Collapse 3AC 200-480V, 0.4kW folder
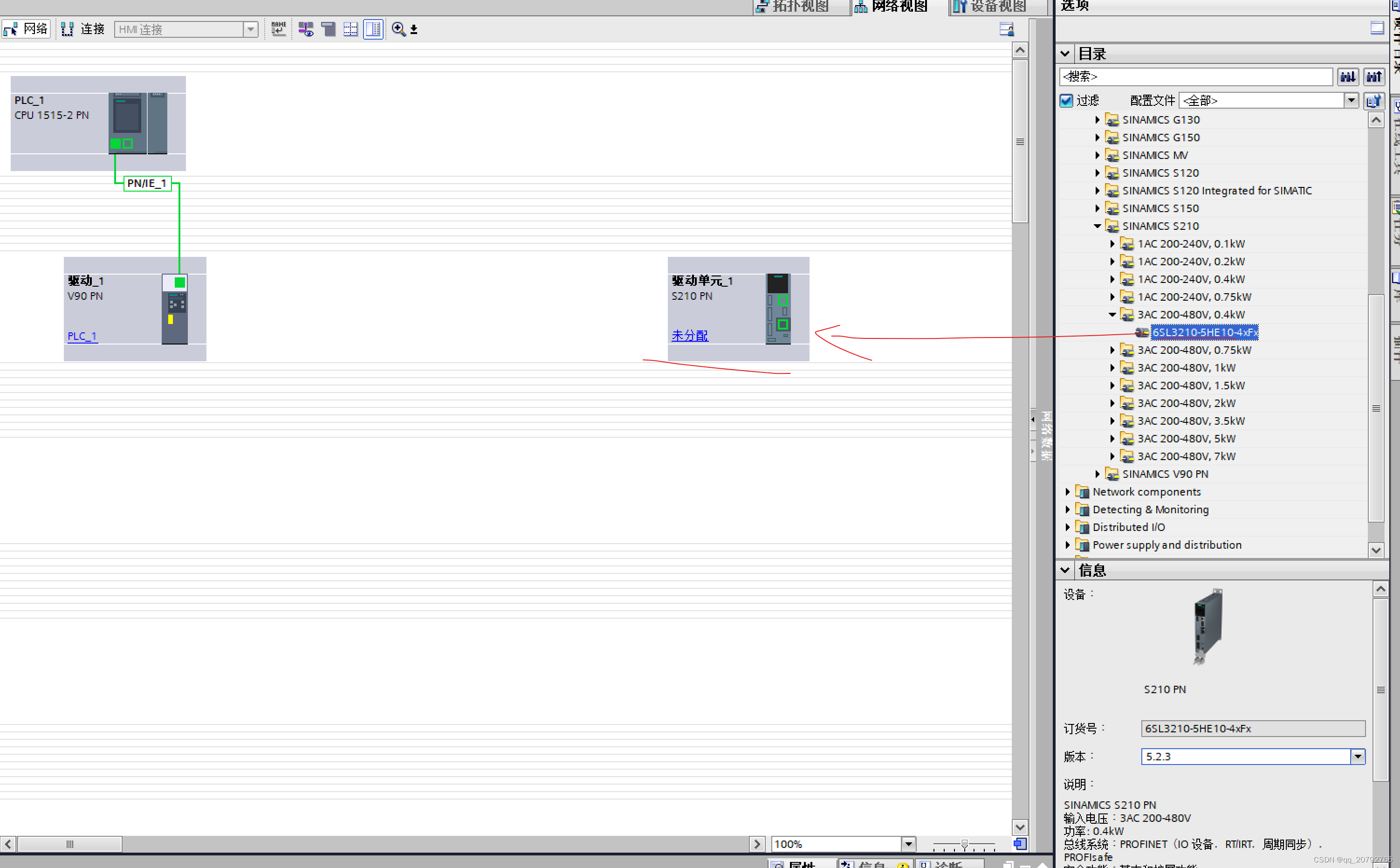 [x=1112, y=315]
